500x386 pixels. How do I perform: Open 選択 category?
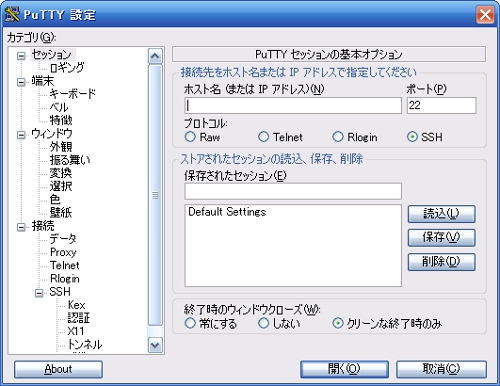61,186
